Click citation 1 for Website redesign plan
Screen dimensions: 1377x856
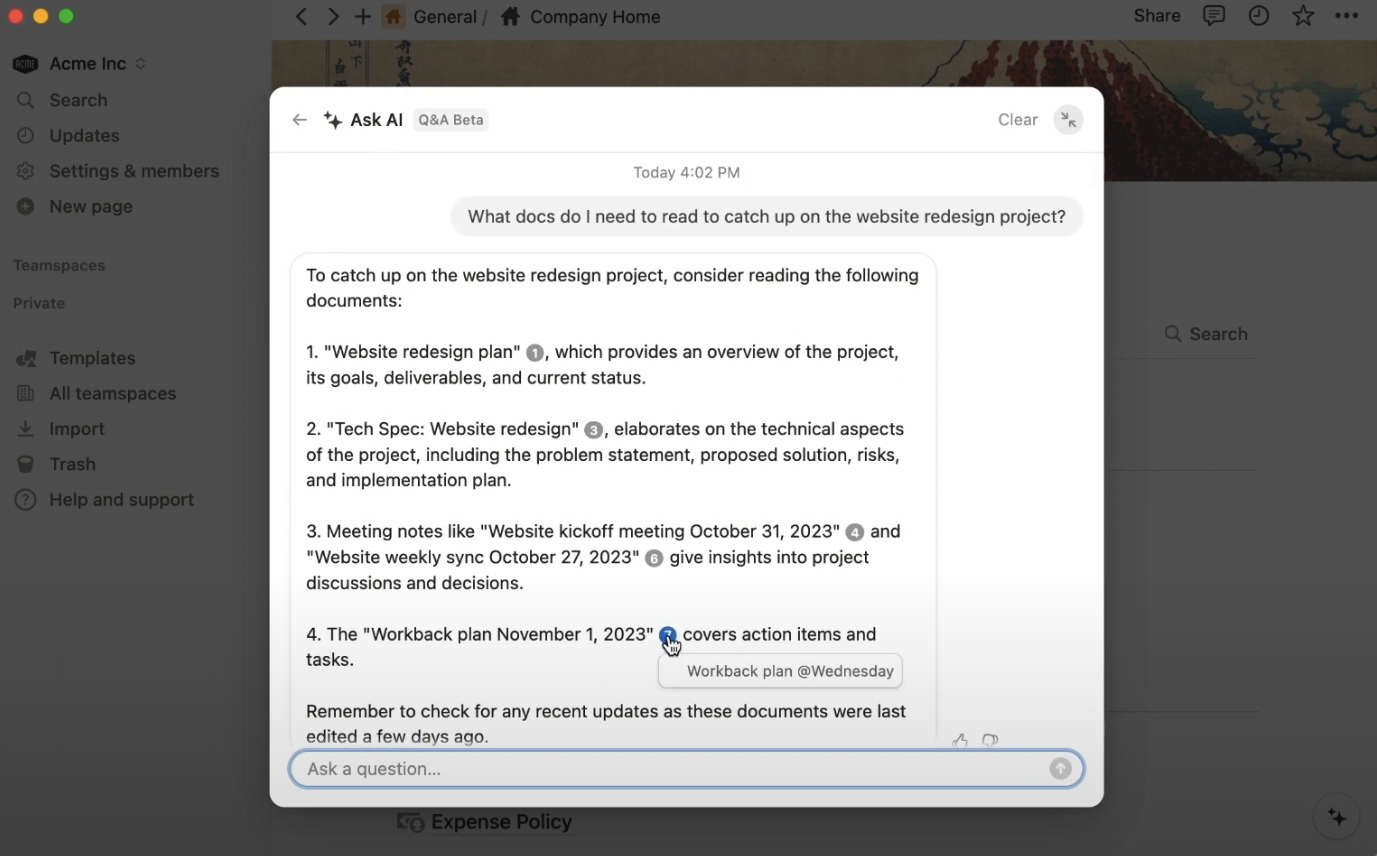[x=535, y=353]
